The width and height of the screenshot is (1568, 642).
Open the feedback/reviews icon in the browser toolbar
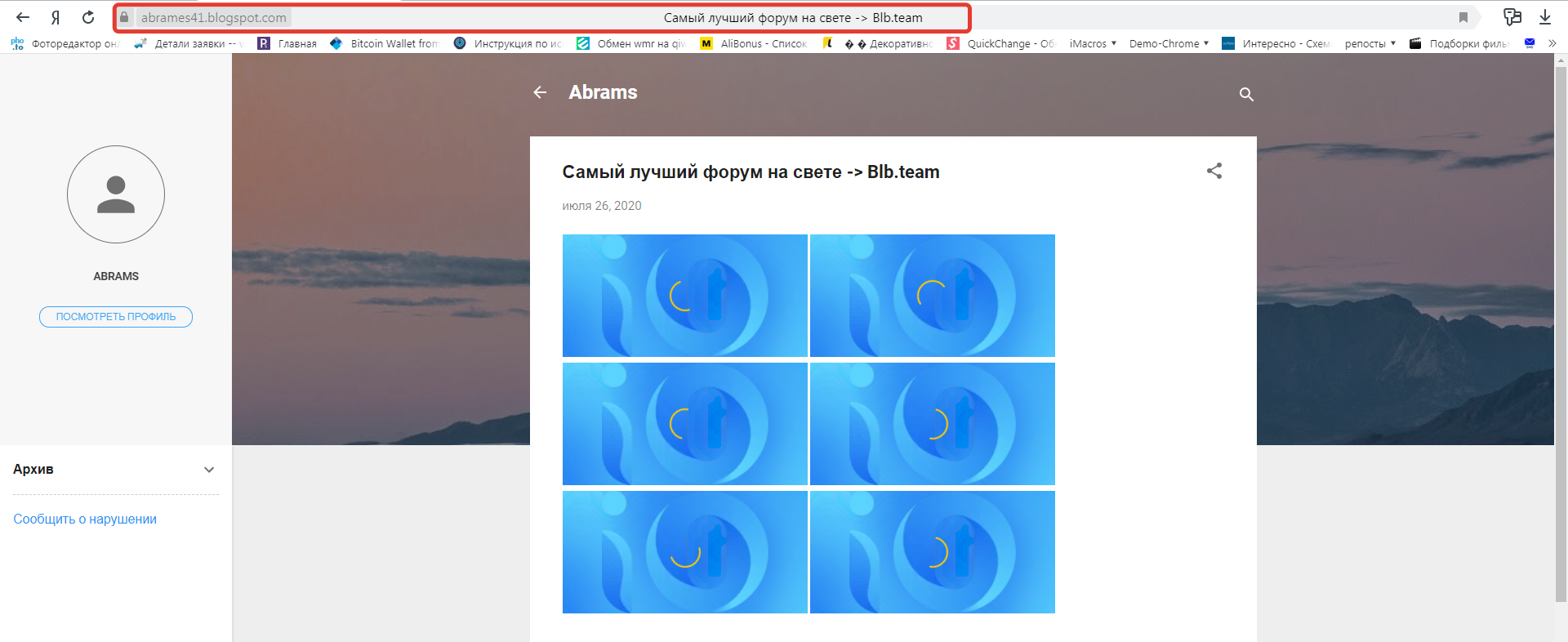pyautogui.click(x=1512, y=17)
